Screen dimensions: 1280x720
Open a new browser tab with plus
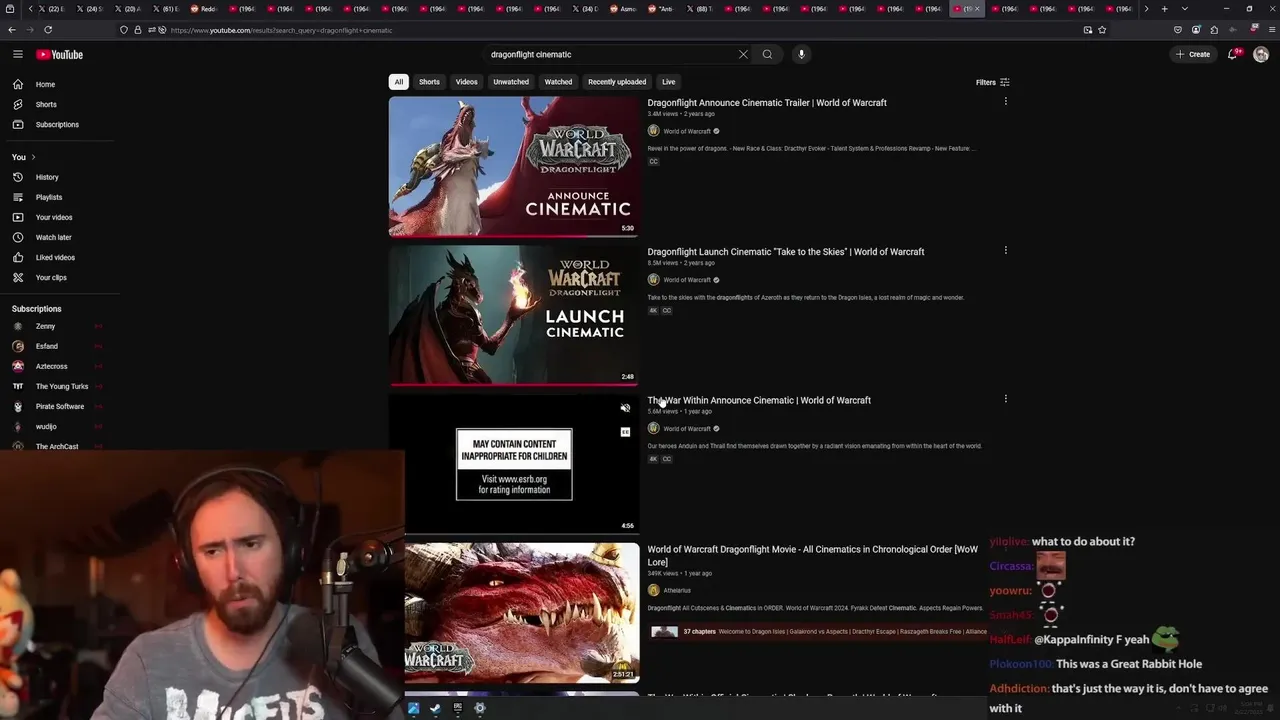click(x=1164, y=9)
